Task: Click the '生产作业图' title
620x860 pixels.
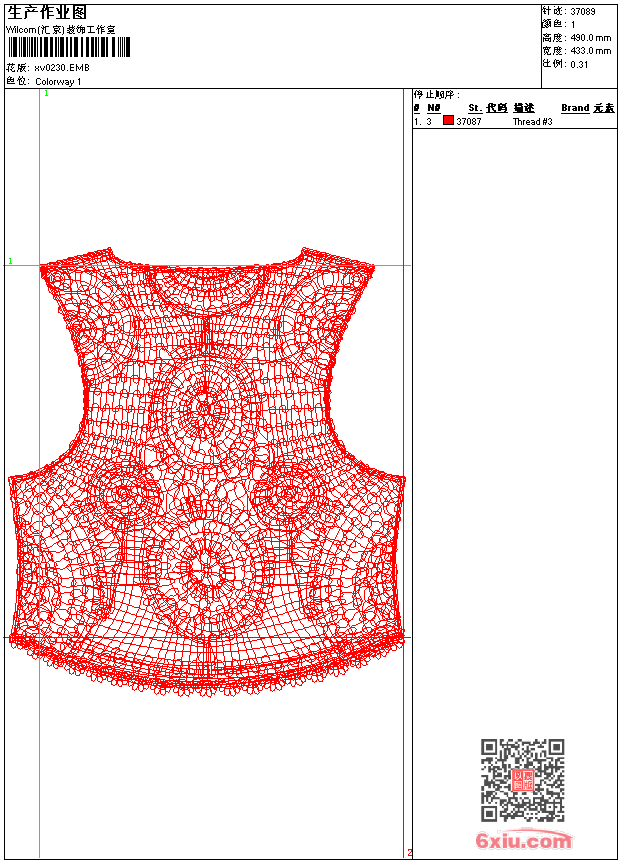Action: click(47, 12)
